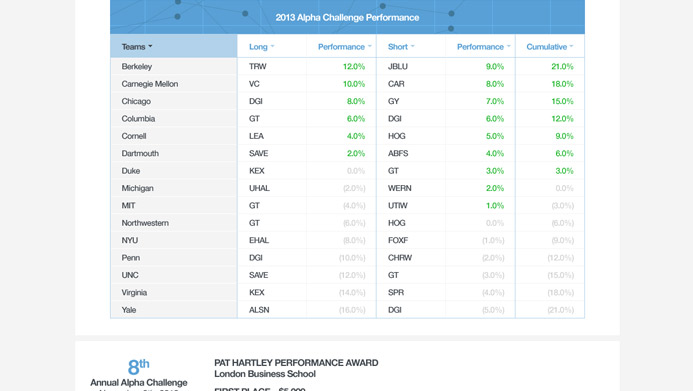Viewport: 693px width, 391px height.
Task: Sort by the Long column header
Action: pos(262,47)
